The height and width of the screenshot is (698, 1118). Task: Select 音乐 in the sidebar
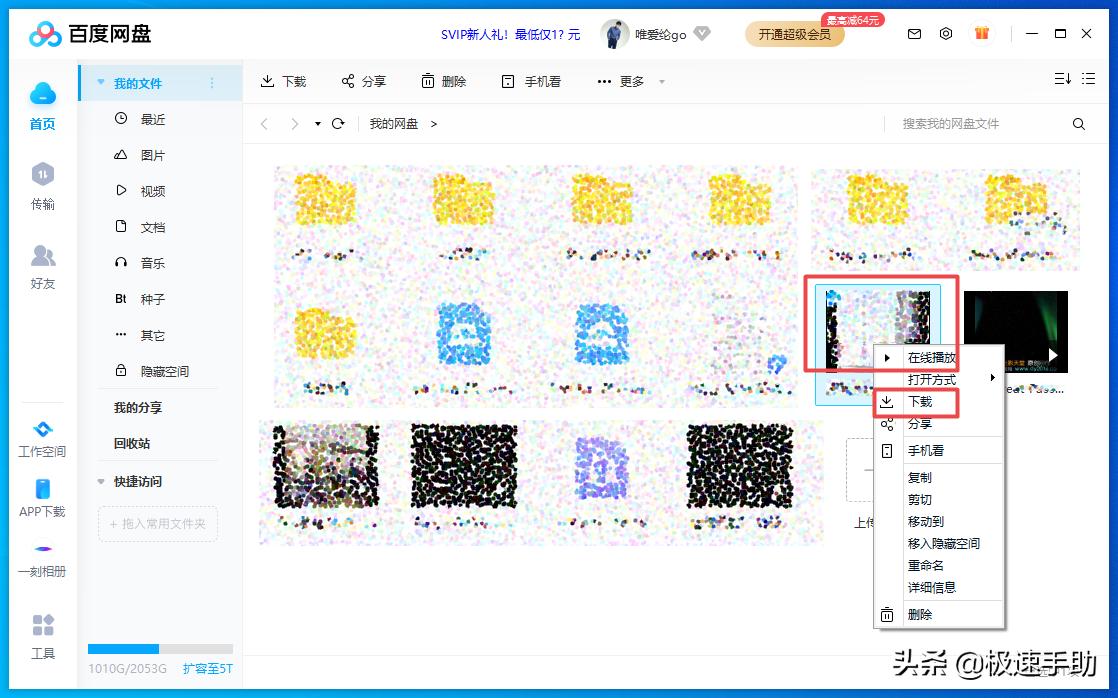tap(140, 263)
